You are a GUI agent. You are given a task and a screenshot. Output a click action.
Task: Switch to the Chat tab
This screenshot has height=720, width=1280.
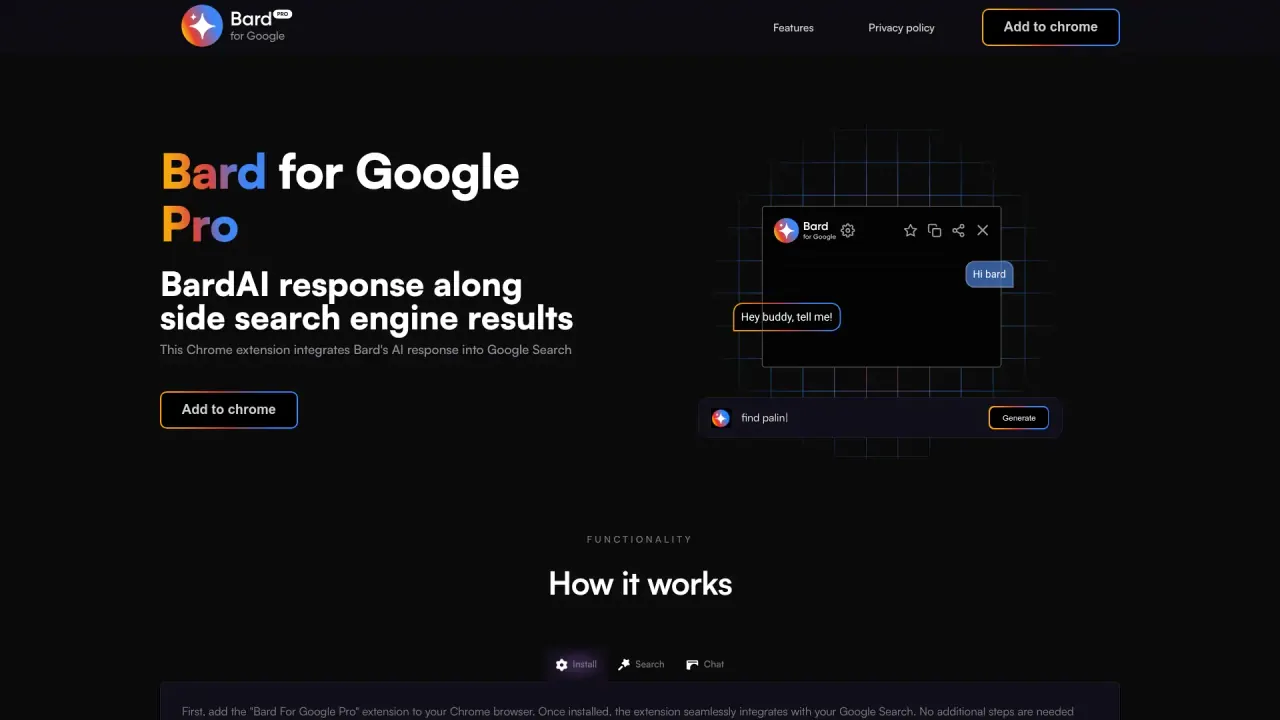pos(705,665)
